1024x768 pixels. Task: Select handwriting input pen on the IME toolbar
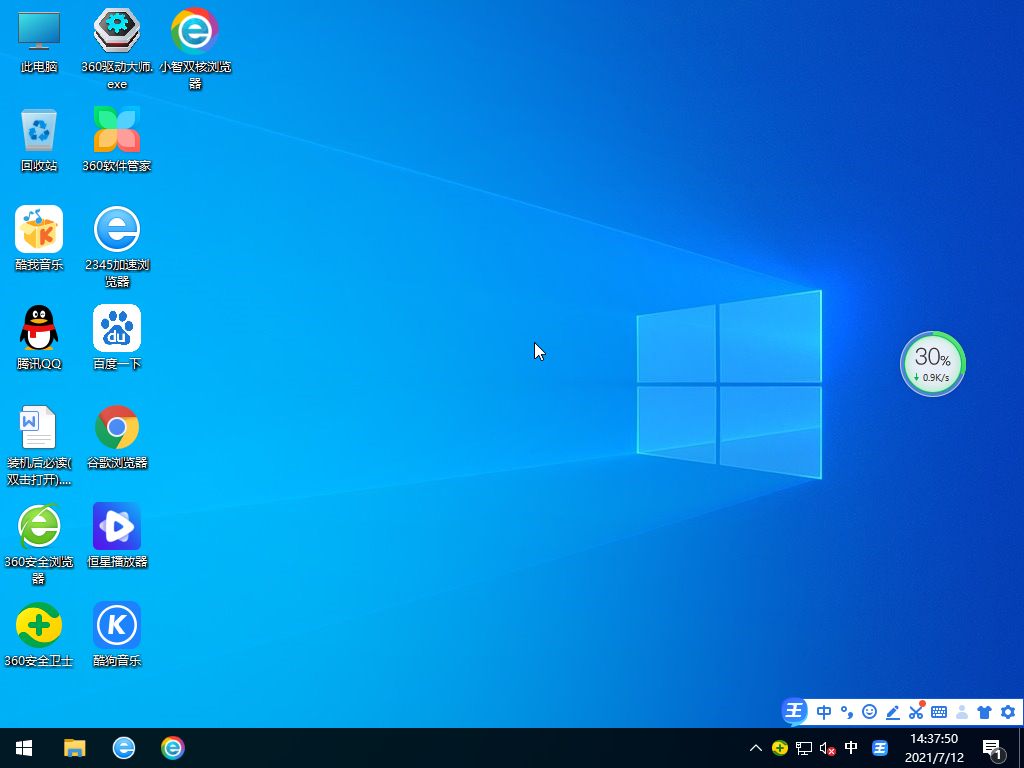click(893, 712)
